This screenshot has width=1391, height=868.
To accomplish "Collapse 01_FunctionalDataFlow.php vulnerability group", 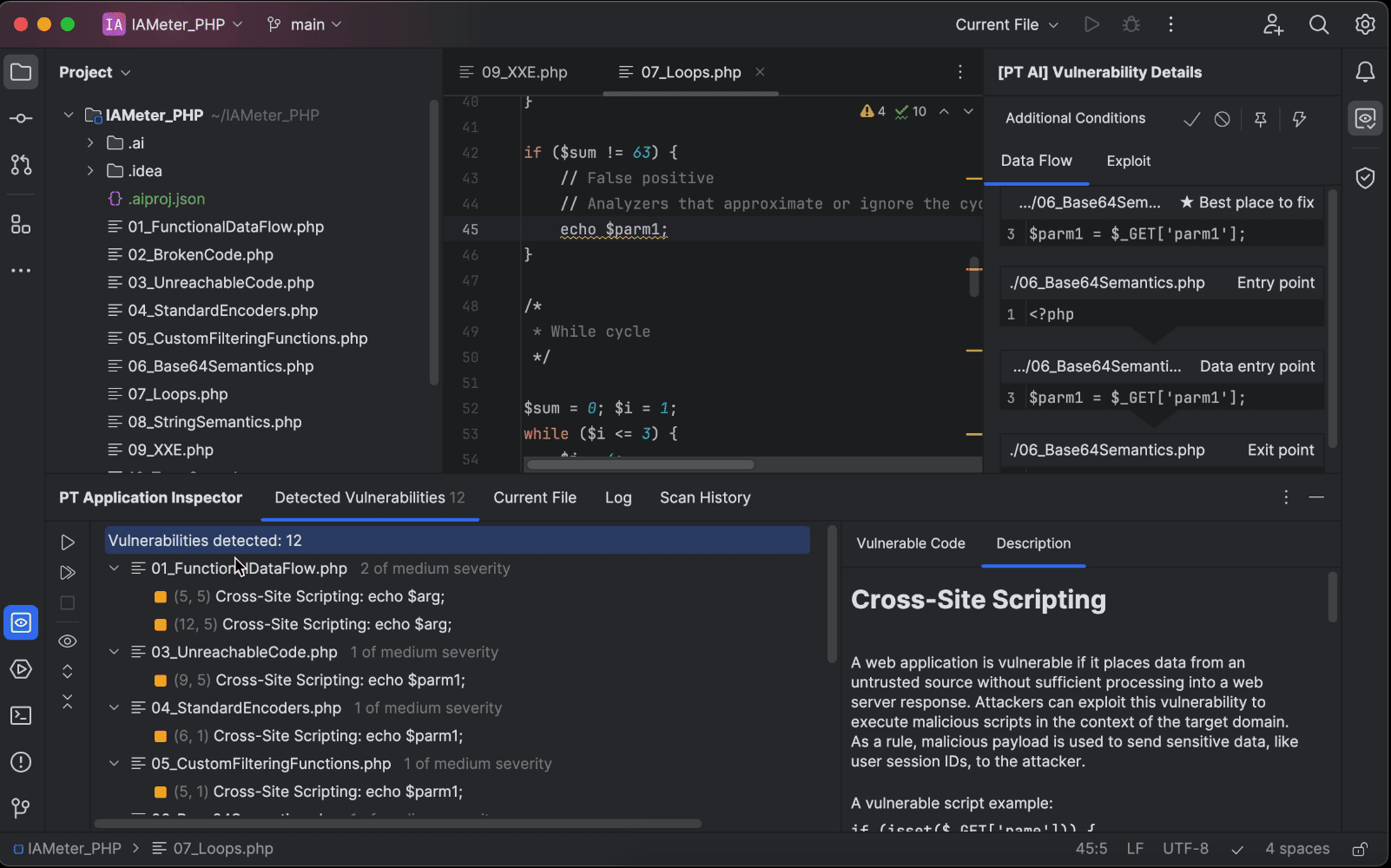I will [x=114, y=569].
